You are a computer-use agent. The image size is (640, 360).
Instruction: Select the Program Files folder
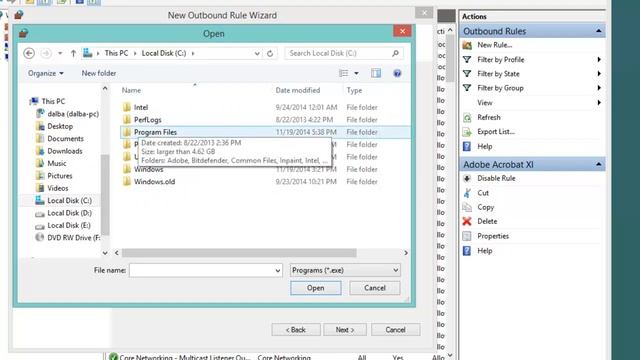(266, 132)
